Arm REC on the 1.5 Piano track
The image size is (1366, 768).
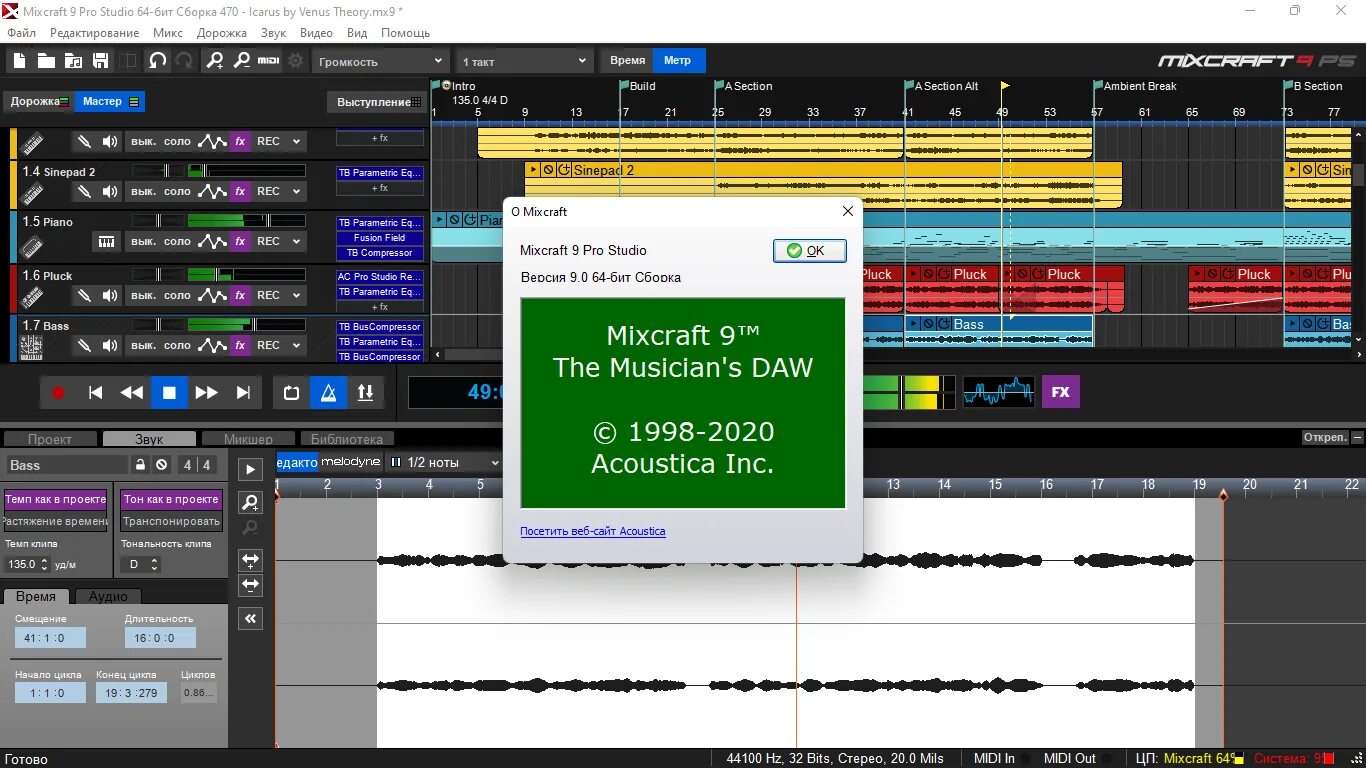point(268,241)
